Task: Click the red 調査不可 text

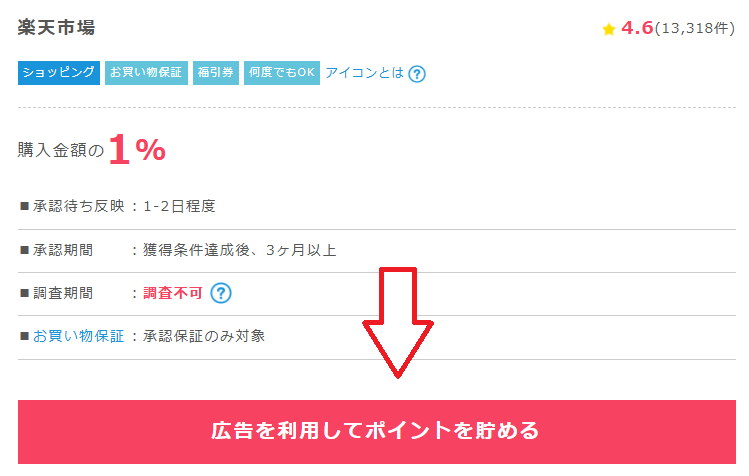Action: pyautogui.click(x=173, y=293)
